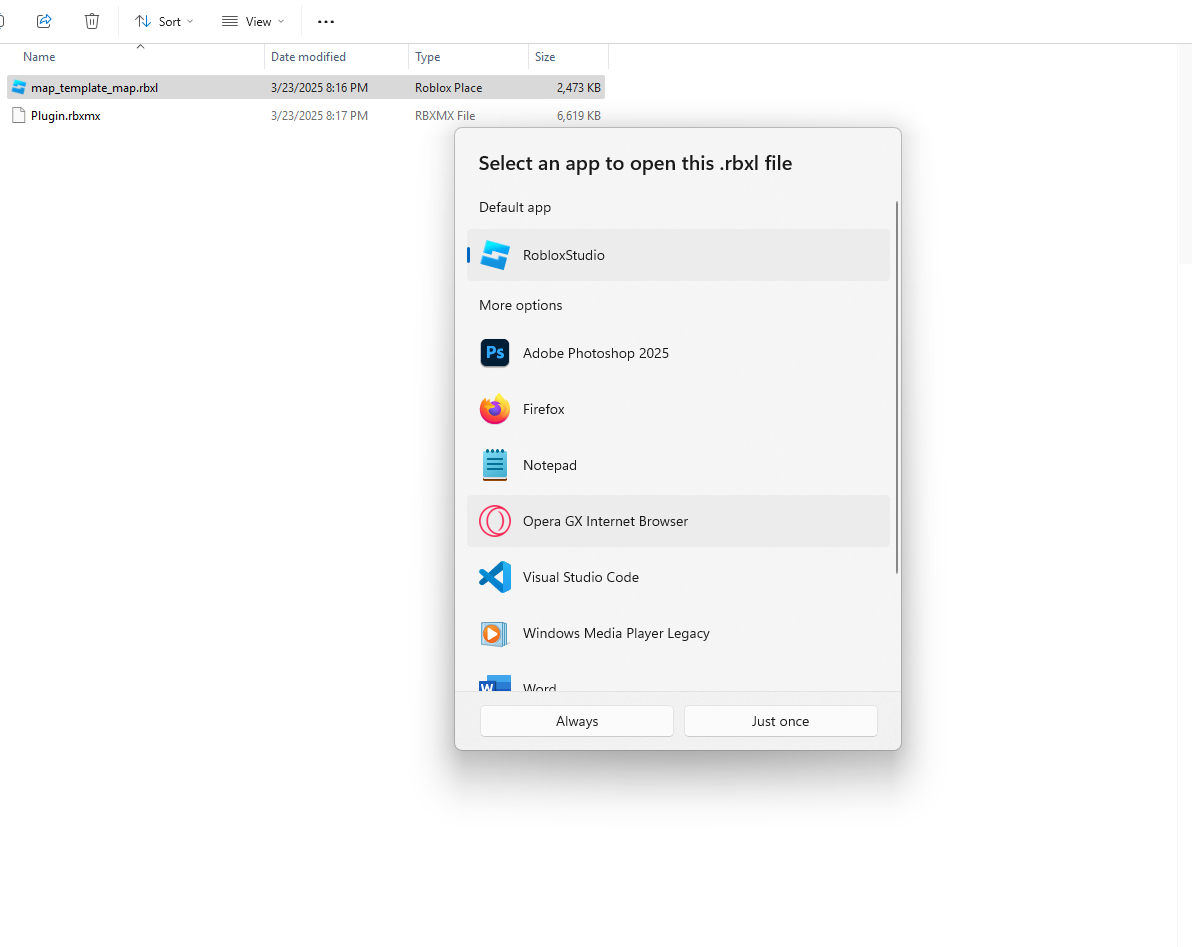Choose RobloxStudio as the default app
This screenshot has height=947, width=1192.
click(678, 255)
